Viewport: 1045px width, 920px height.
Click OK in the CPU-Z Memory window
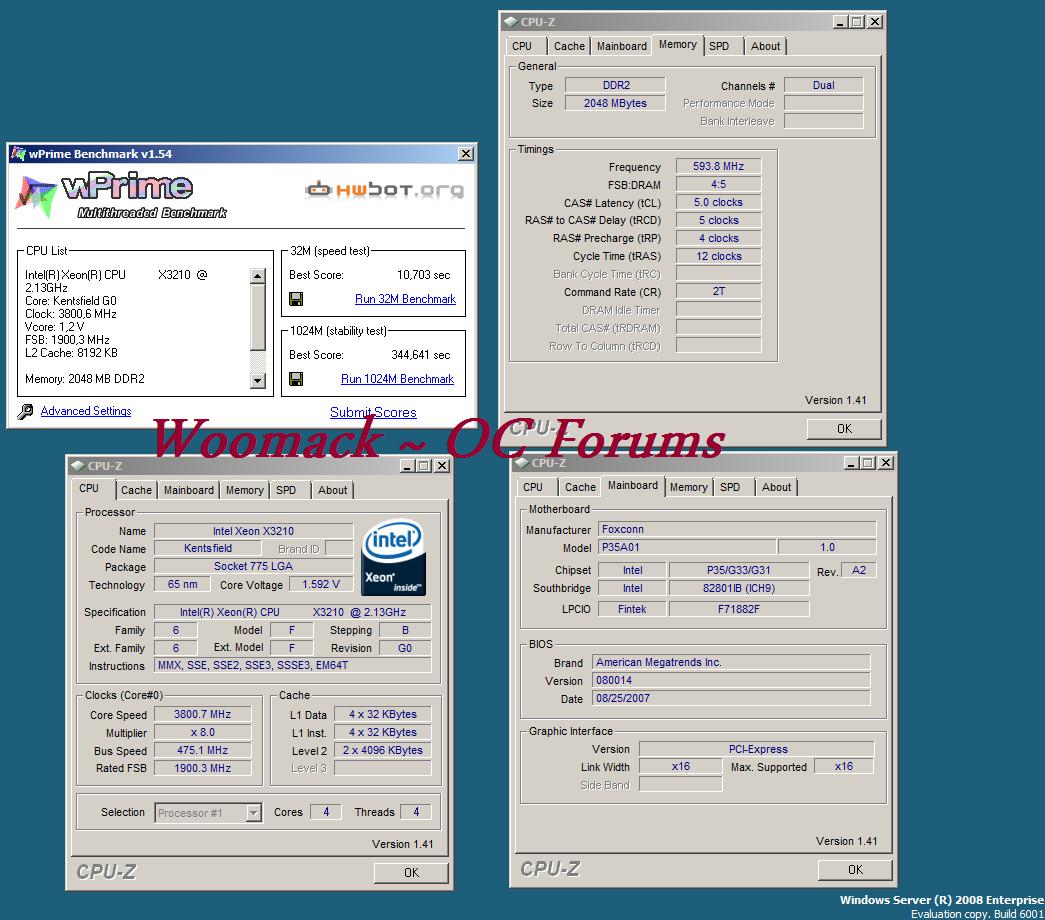[x=844, y=429]
